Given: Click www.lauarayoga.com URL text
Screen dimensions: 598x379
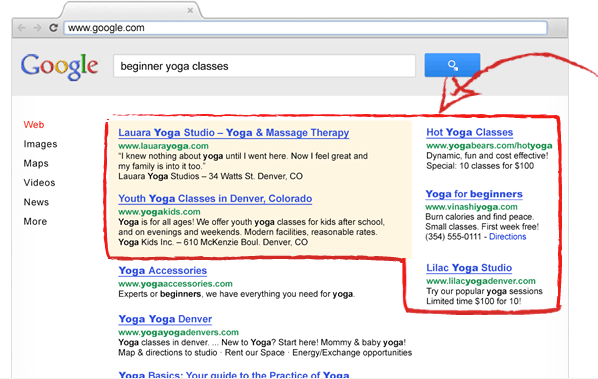Looking at the screenshot, I should [x=163, y=146].
